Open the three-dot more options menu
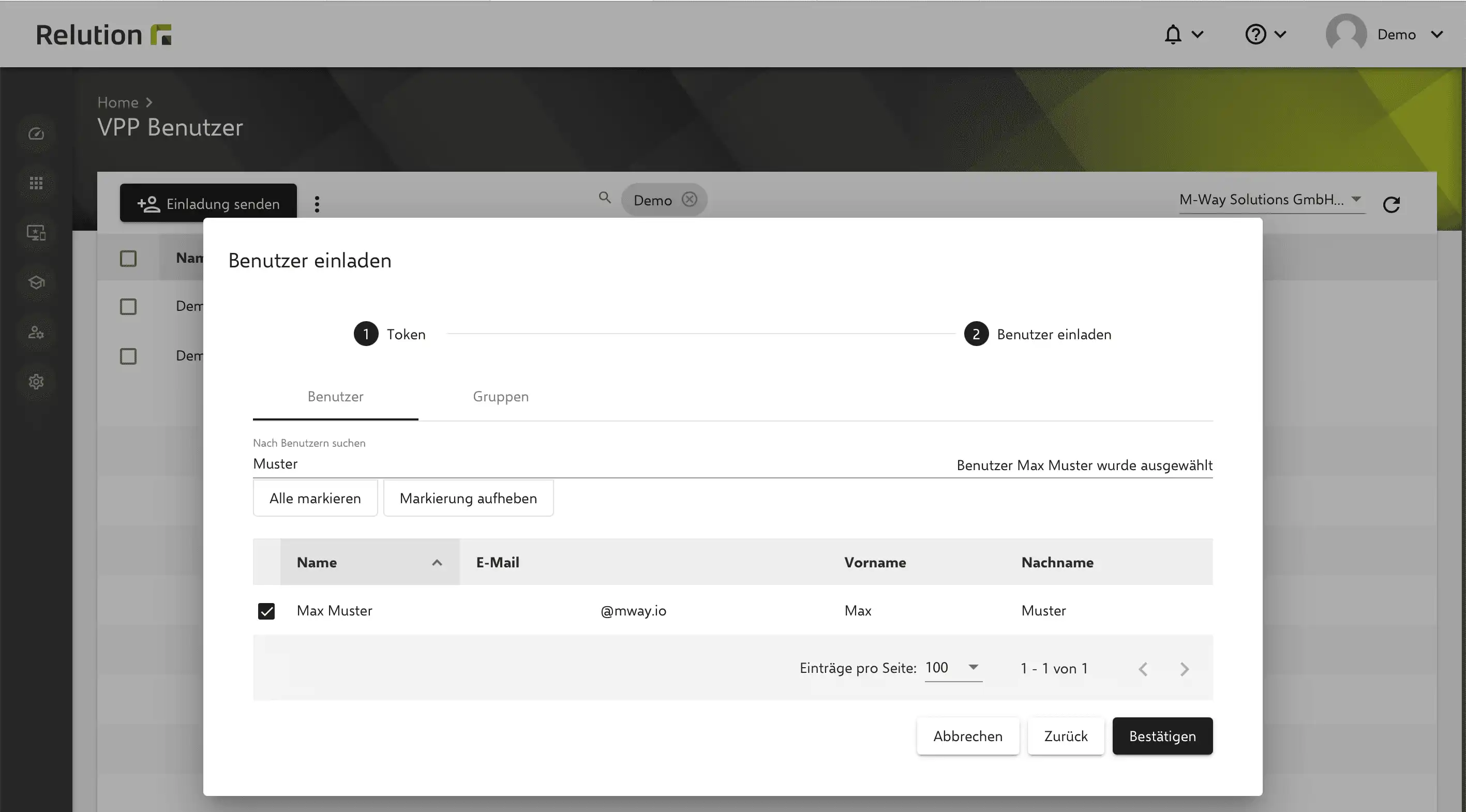Screen dimensions: 1466x812 coord(317,204)
